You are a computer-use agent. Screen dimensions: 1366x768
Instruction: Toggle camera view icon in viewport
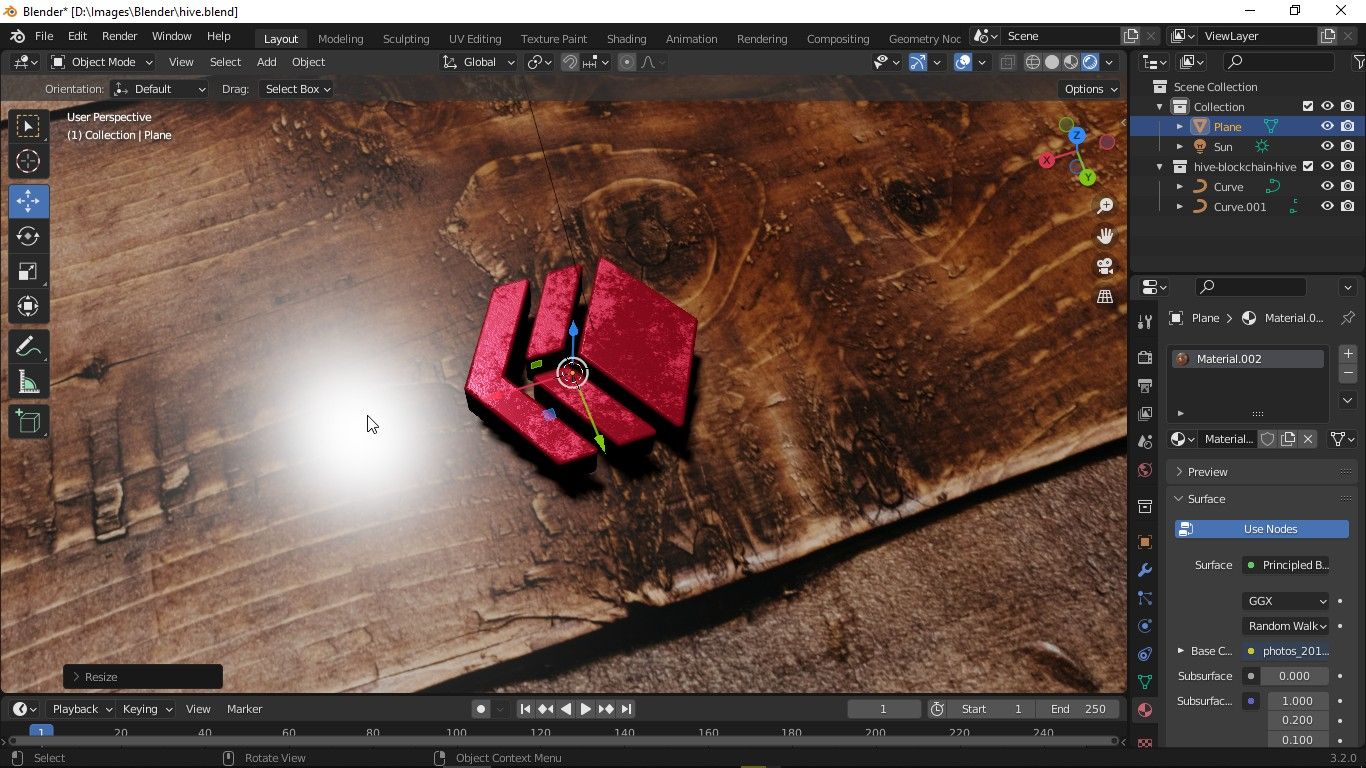click(x=1105, y=266)
